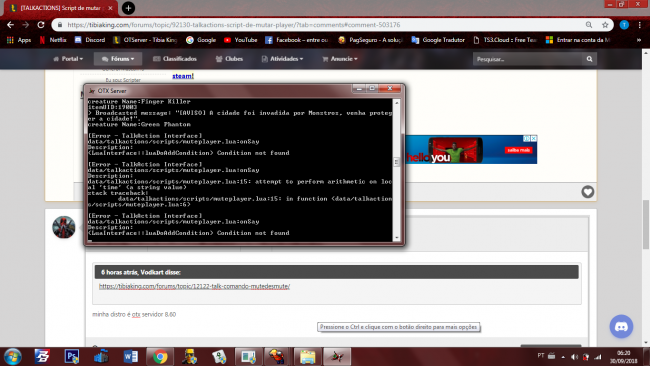Image resolution: width=650 pixels, height=366 pixels.
Task: Open the Apps bookmarks shortcut
Action: pos(19,40)
